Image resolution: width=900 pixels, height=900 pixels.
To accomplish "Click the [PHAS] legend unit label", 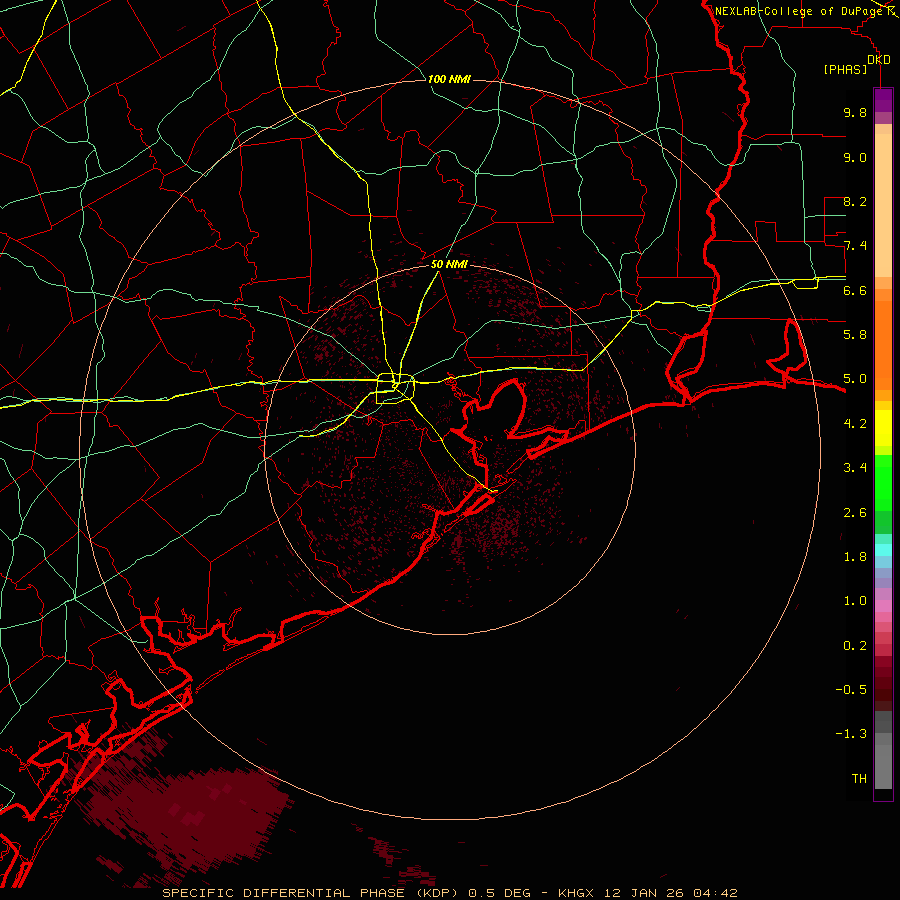I will 845,70.
